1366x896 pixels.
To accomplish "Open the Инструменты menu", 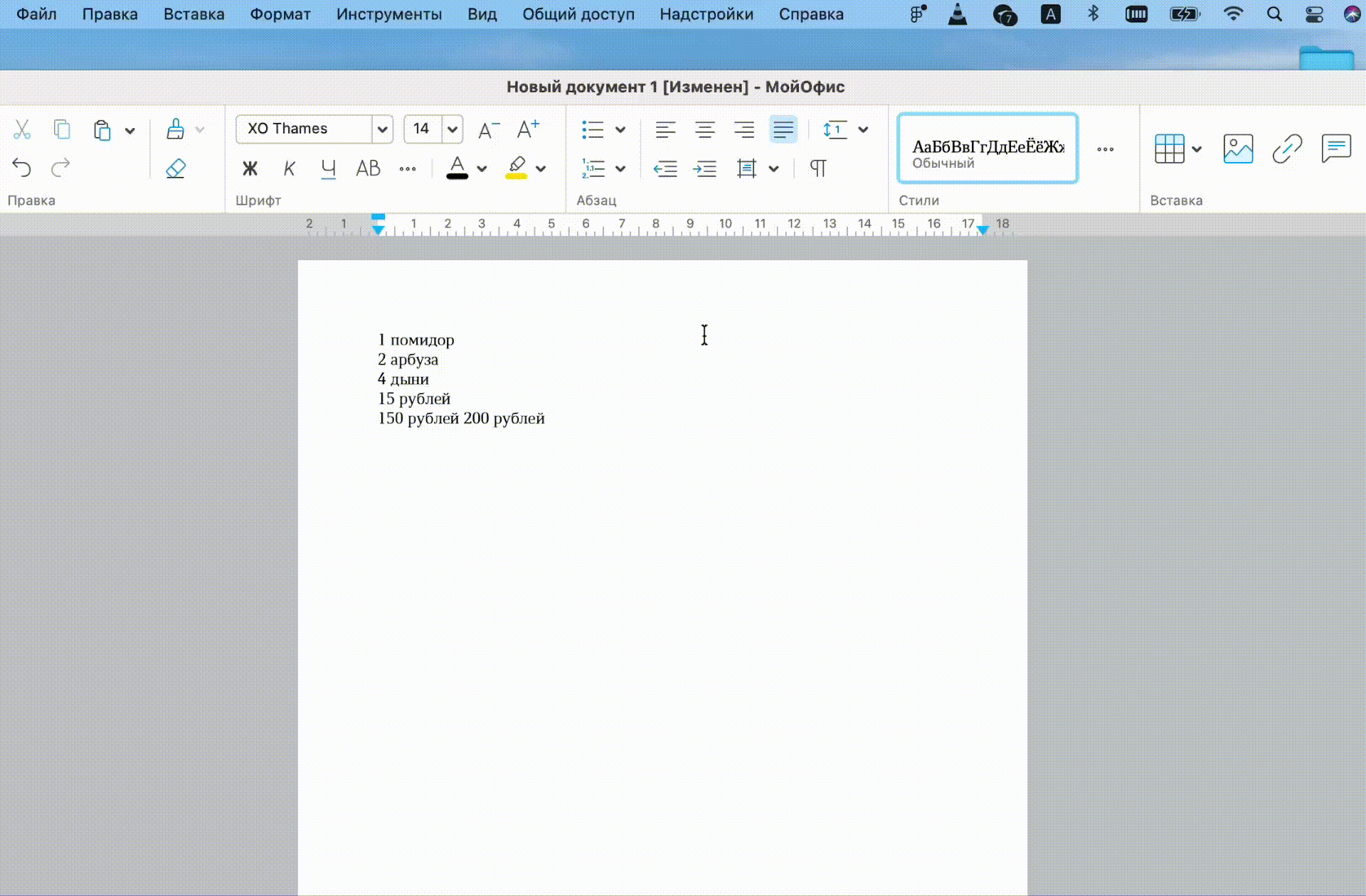I will coord(388,14).
